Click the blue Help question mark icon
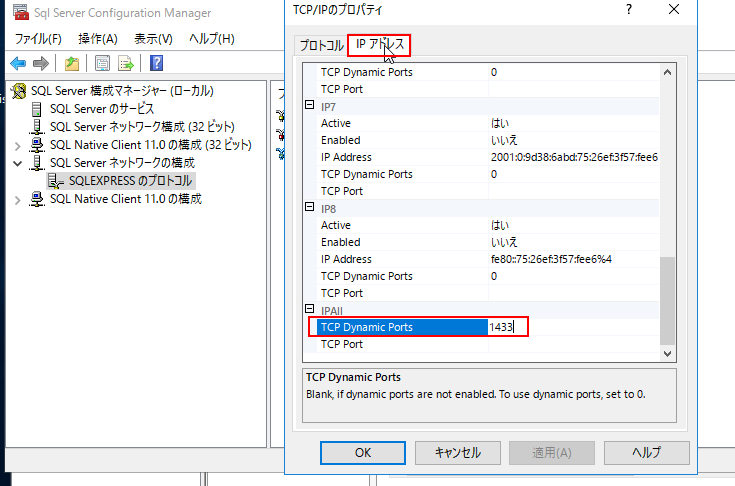This screenshot has width=735, height=486. (x=157, y=64)
